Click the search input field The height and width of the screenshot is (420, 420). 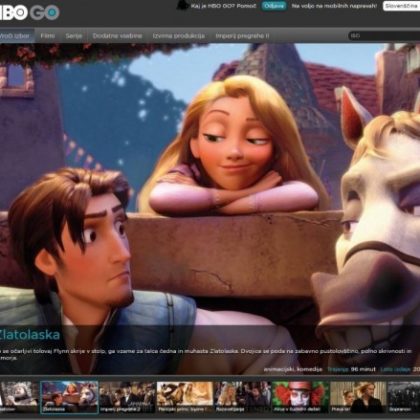(x=384, y=36)
